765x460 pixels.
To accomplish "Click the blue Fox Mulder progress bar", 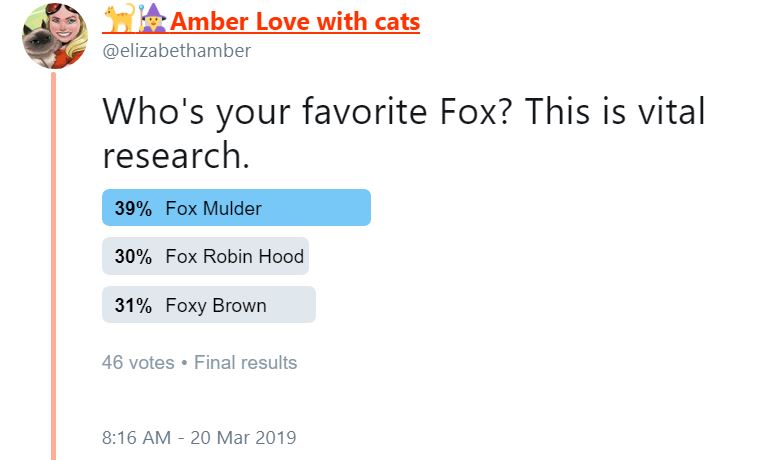I will pyautogui.click(x=236, y=207).
